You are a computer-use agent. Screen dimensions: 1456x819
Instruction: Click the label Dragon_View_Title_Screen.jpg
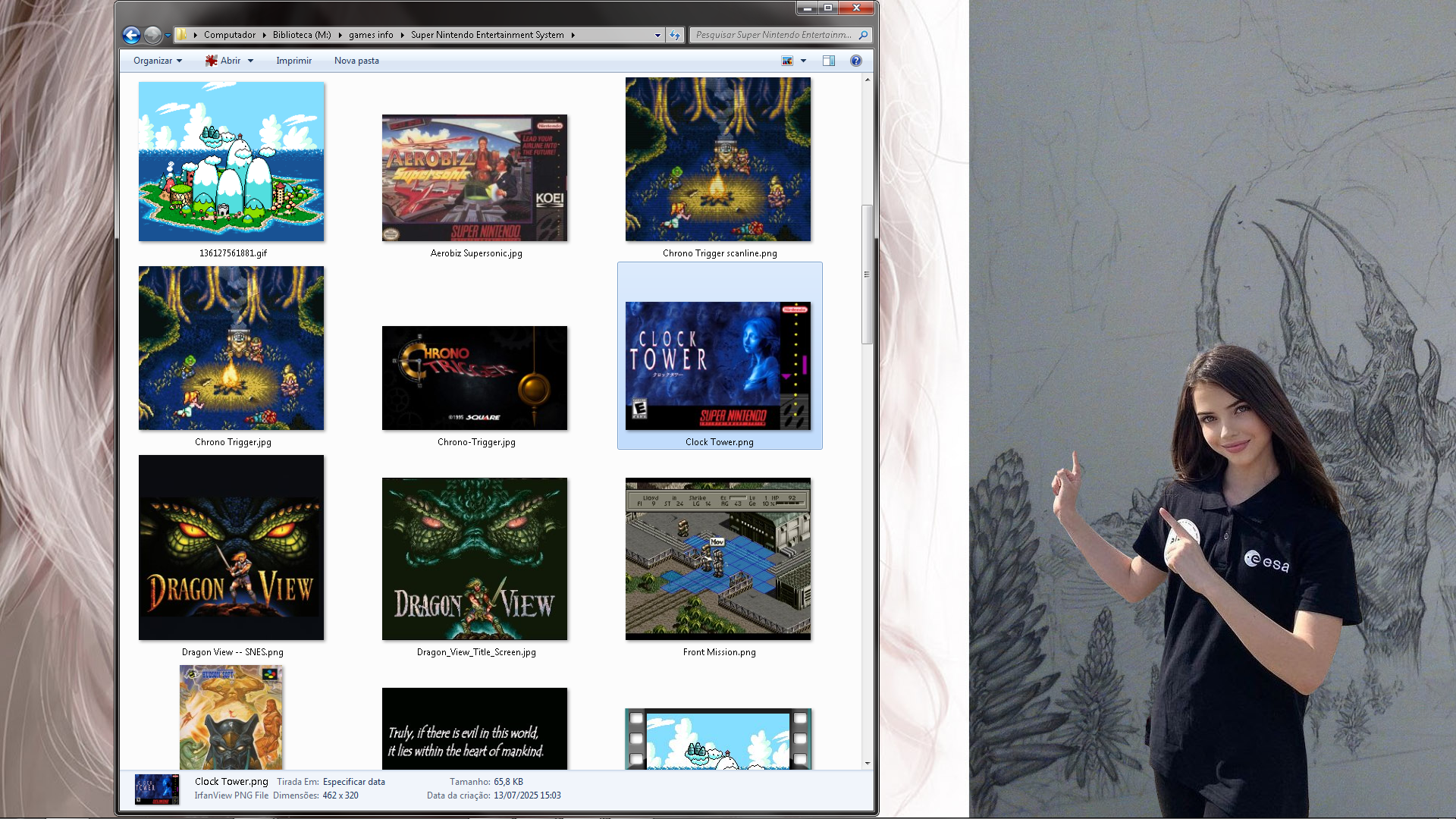pyautogui.click(x=476, y=652)
